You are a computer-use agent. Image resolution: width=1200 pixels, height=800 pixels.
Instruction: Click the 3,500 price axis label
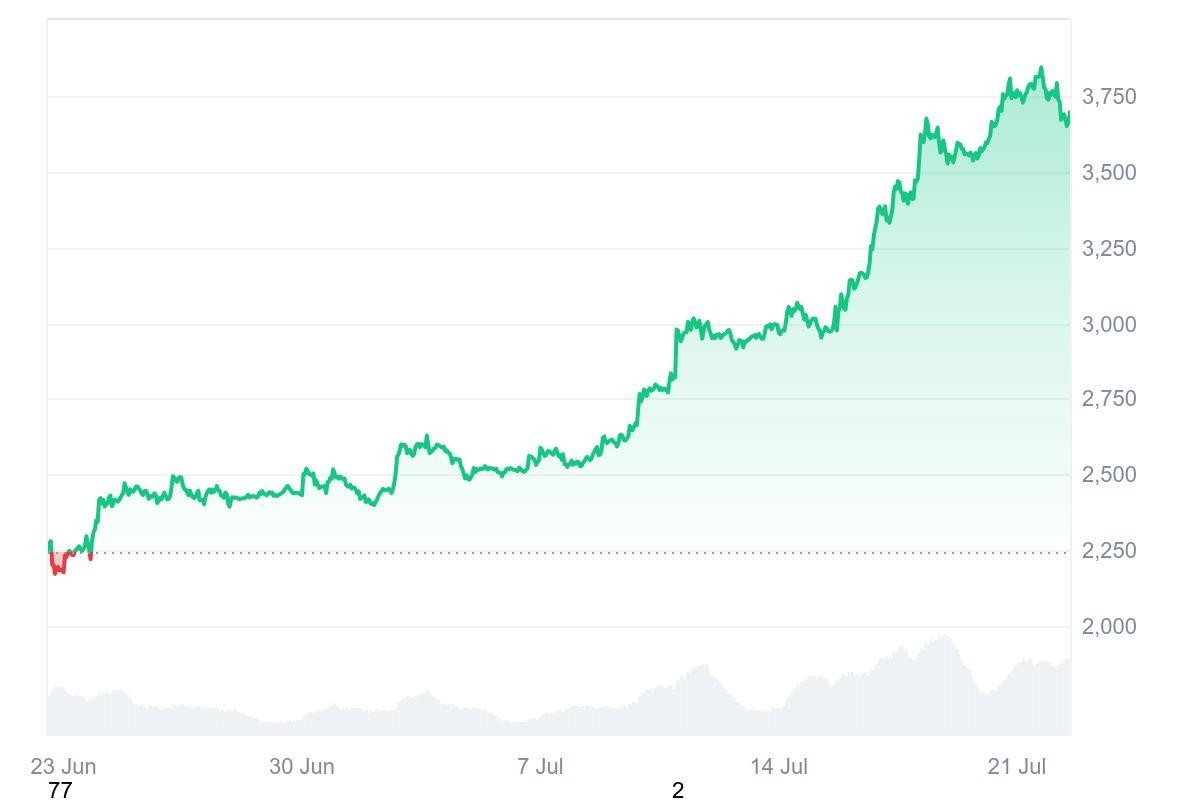(x=1109, y=173)
